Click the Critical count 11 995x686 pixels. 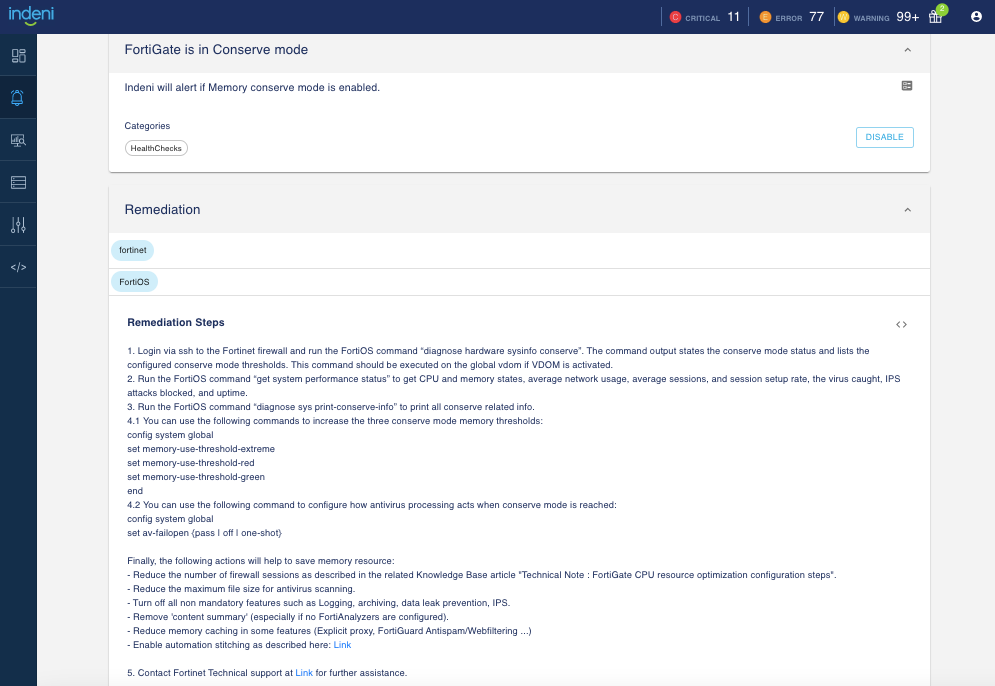734,17
